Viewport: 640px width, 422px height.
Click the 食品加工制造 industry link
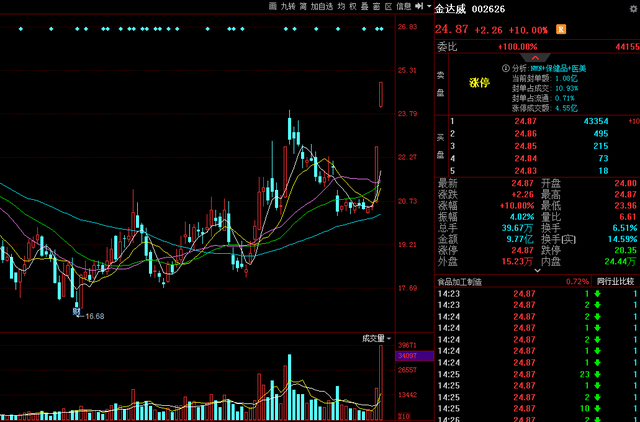(x=460, y=282)
